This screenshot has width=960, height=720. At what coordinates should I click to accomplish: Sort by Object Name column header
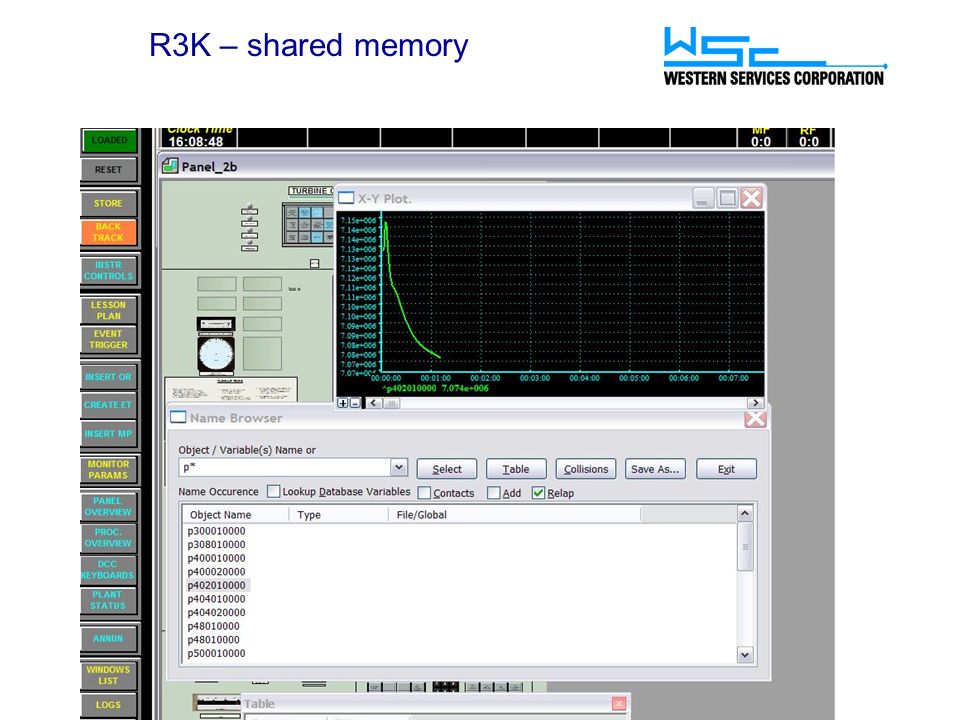pos(236,515)
